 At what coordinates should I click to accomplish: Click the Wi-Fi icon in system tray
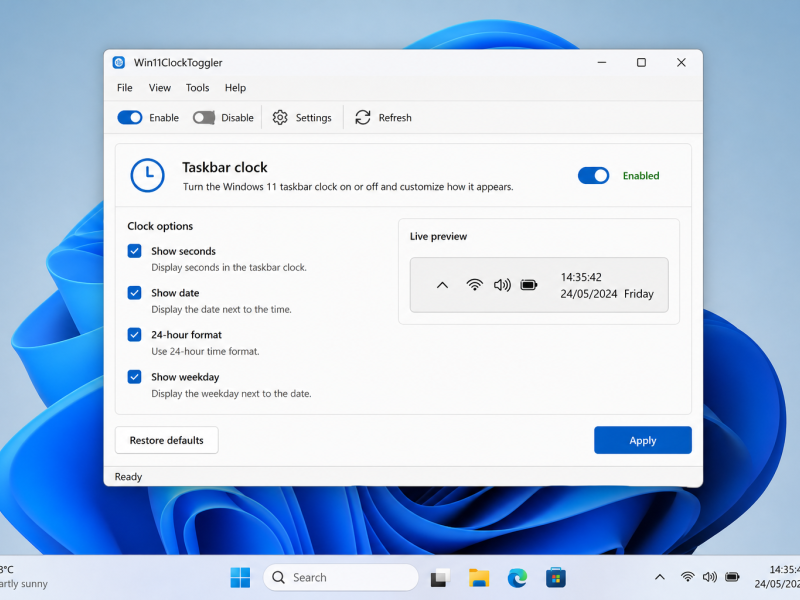click(688, 577)
